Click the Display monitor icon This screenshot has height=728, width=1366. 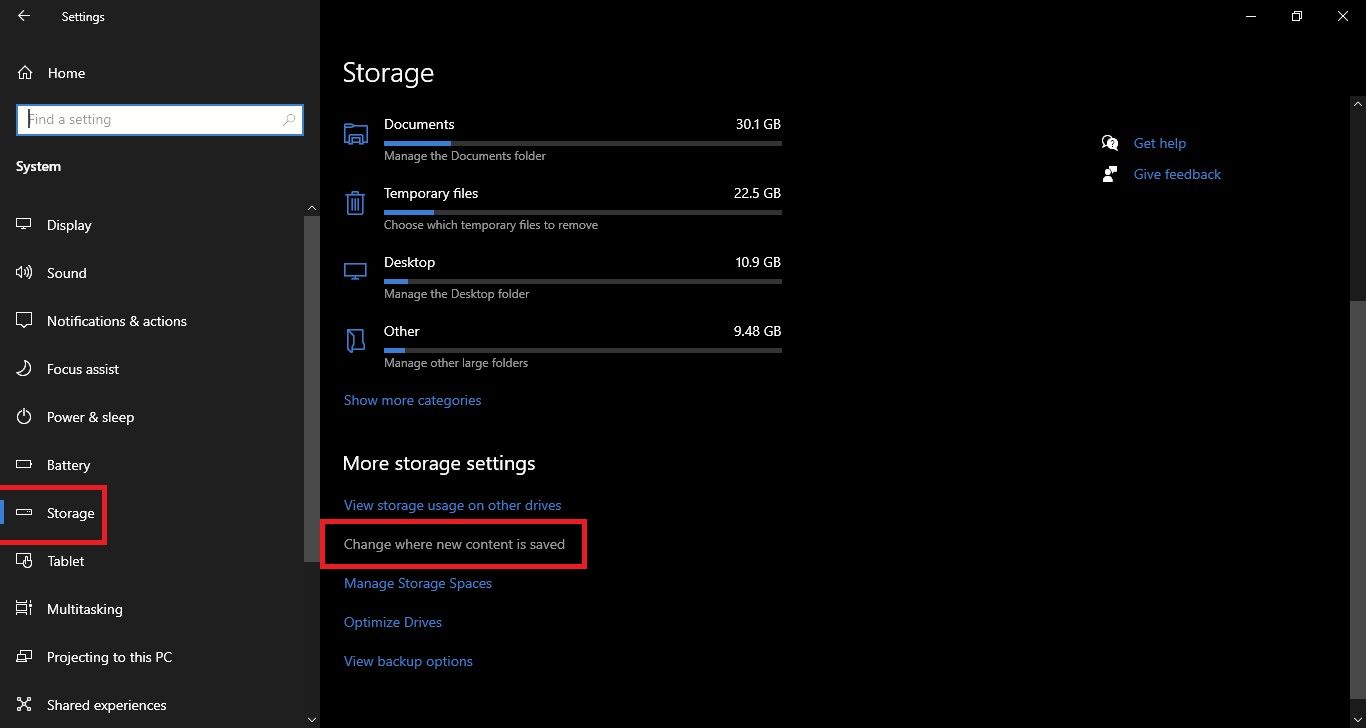(x=24, y=225)
